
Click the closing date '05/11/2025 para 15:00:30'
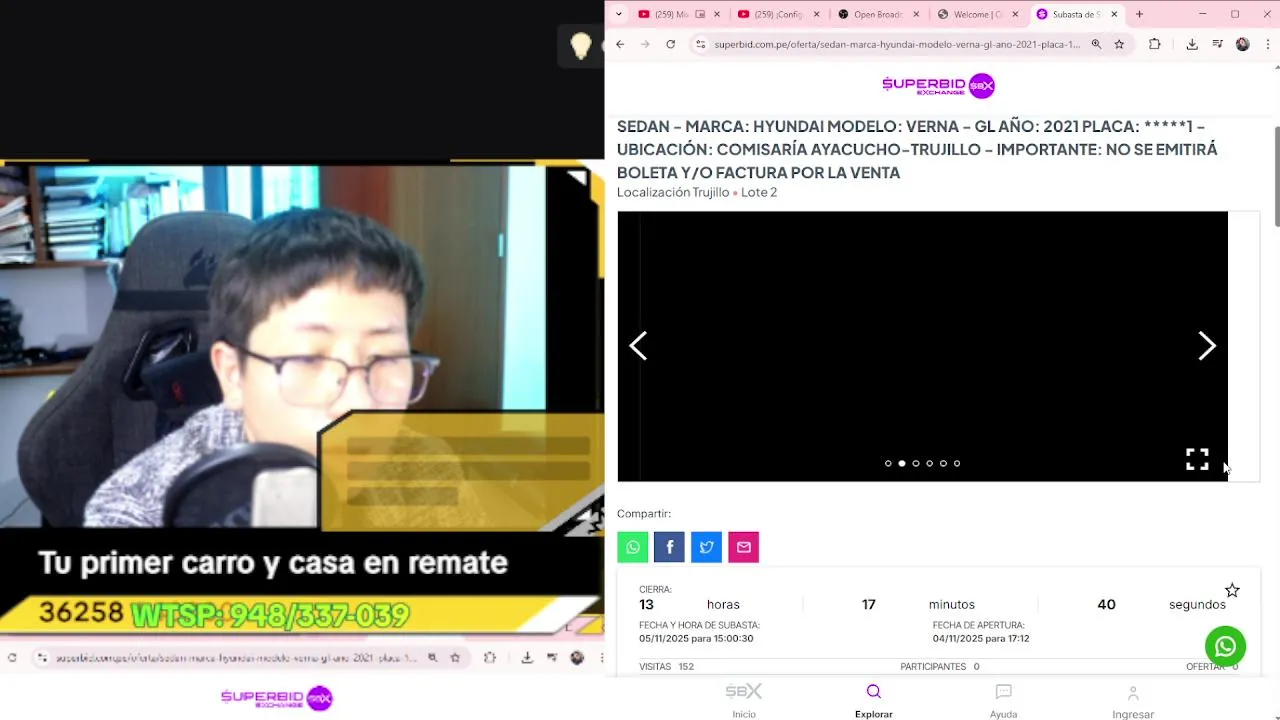[696, 638]
